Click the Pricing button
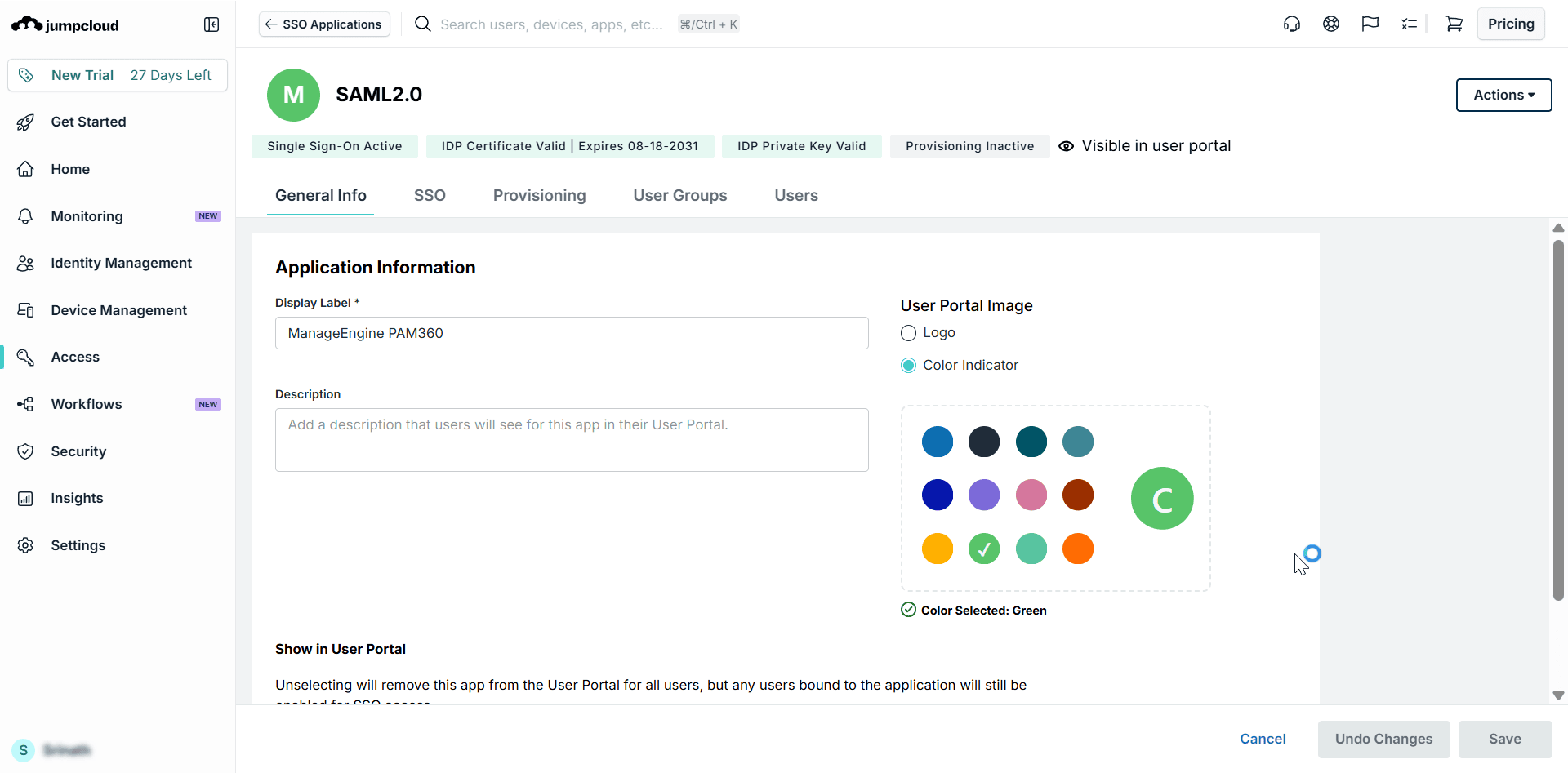The height and width of the screenshot is (773, 1568). pyautogui.click(x=1511, y=24)
